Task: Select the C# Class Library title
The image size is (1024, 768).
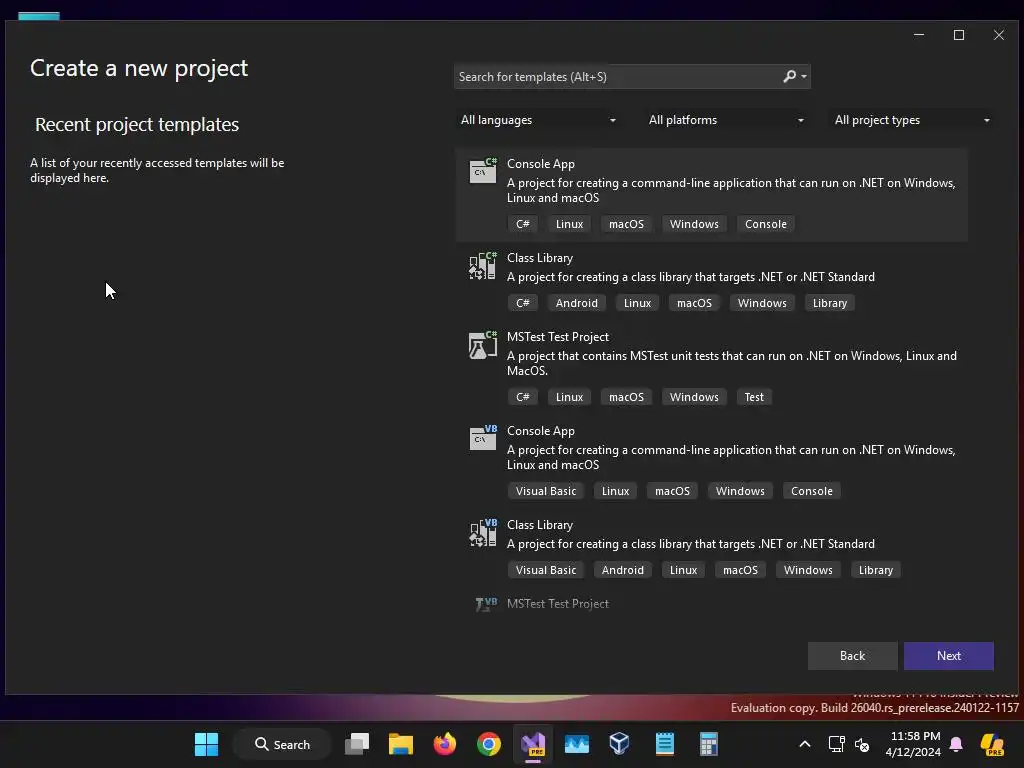Action: pos(540,258)
